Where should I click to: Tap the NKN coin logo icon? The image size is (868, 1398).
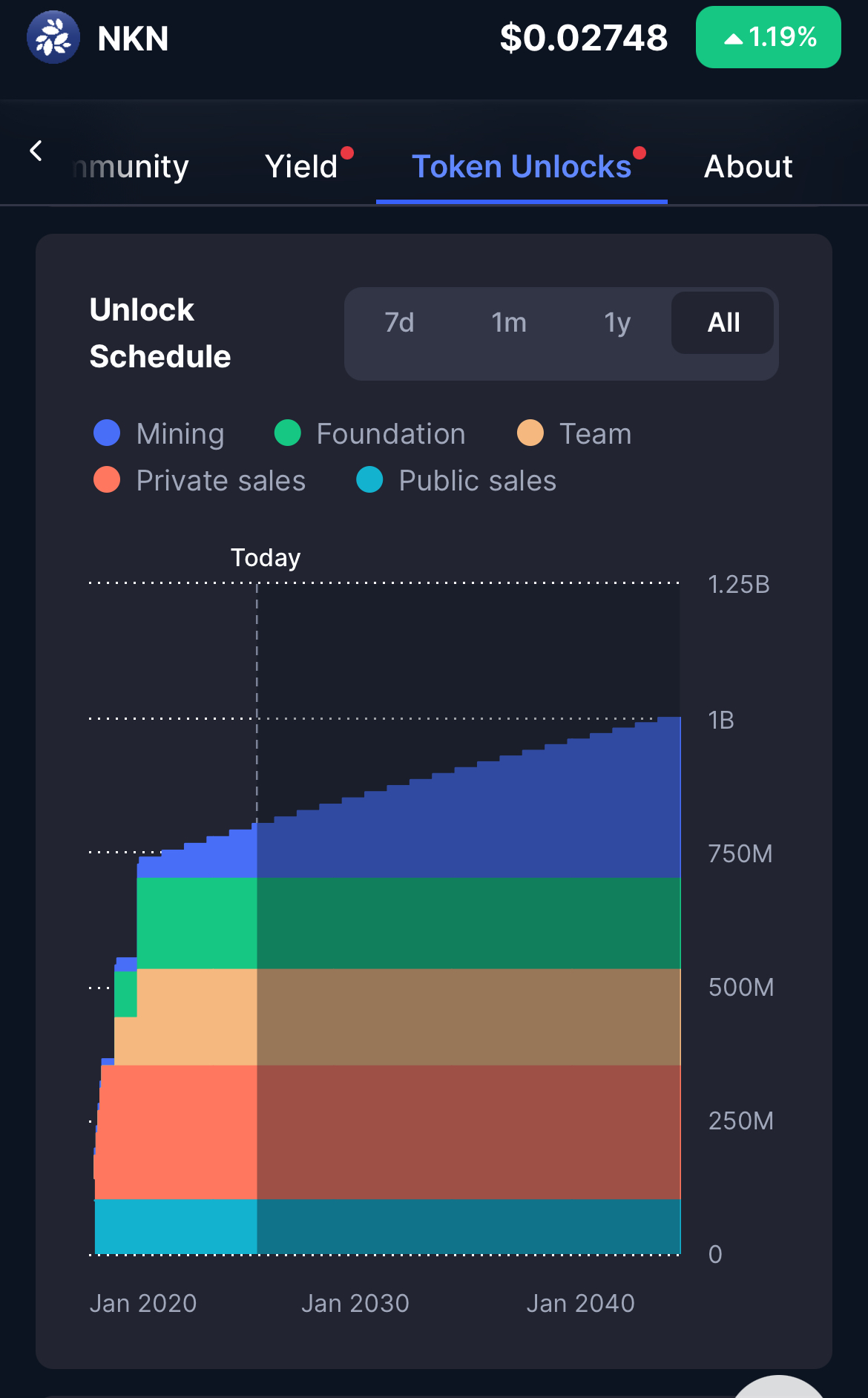click(53, 37)
